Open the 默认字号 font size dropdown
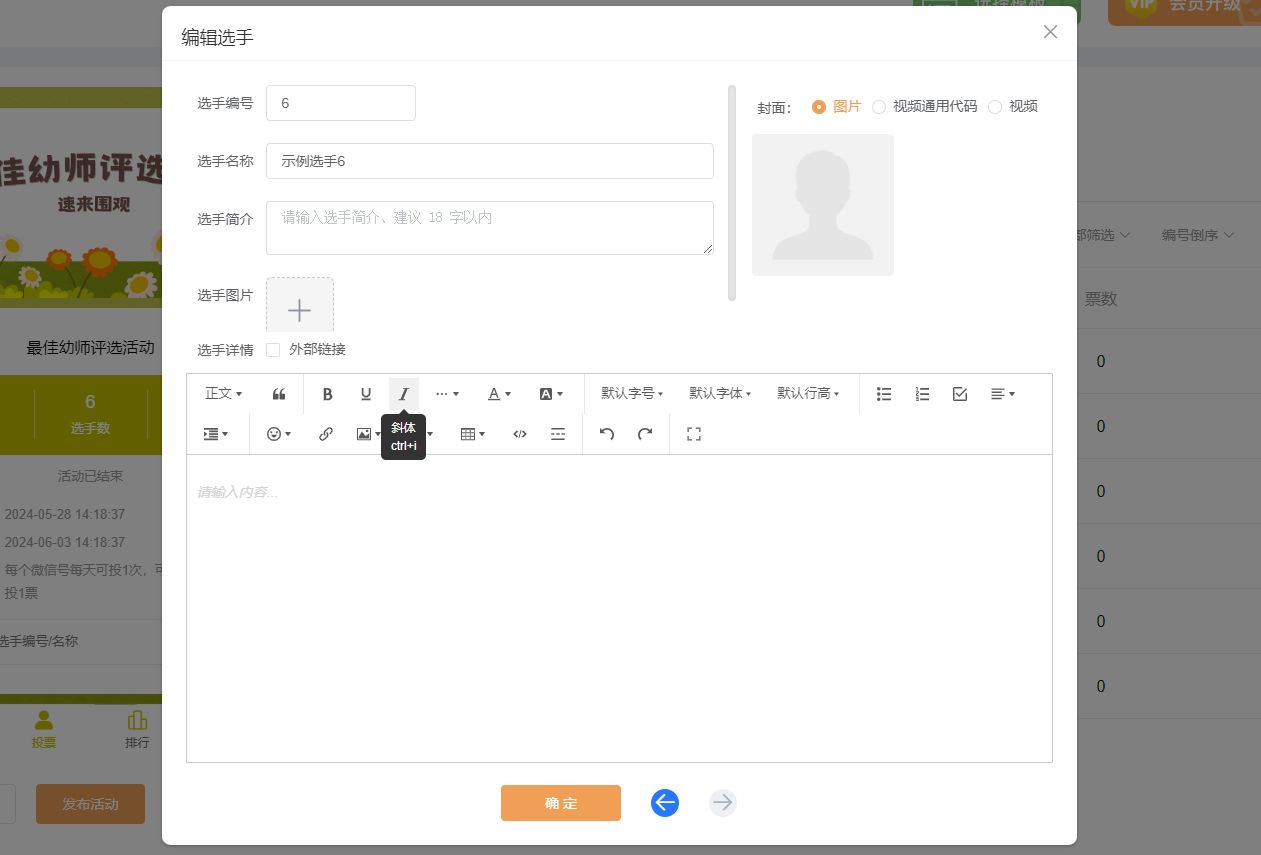 click(632, 394)
